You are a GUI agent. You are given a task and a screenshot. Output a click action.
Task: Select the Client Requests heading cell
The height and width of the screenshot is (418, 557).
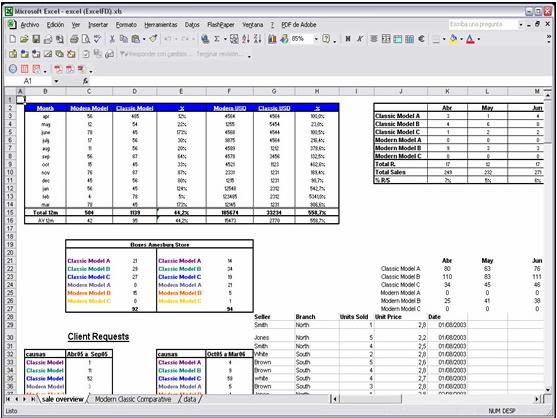click(98, 336)
